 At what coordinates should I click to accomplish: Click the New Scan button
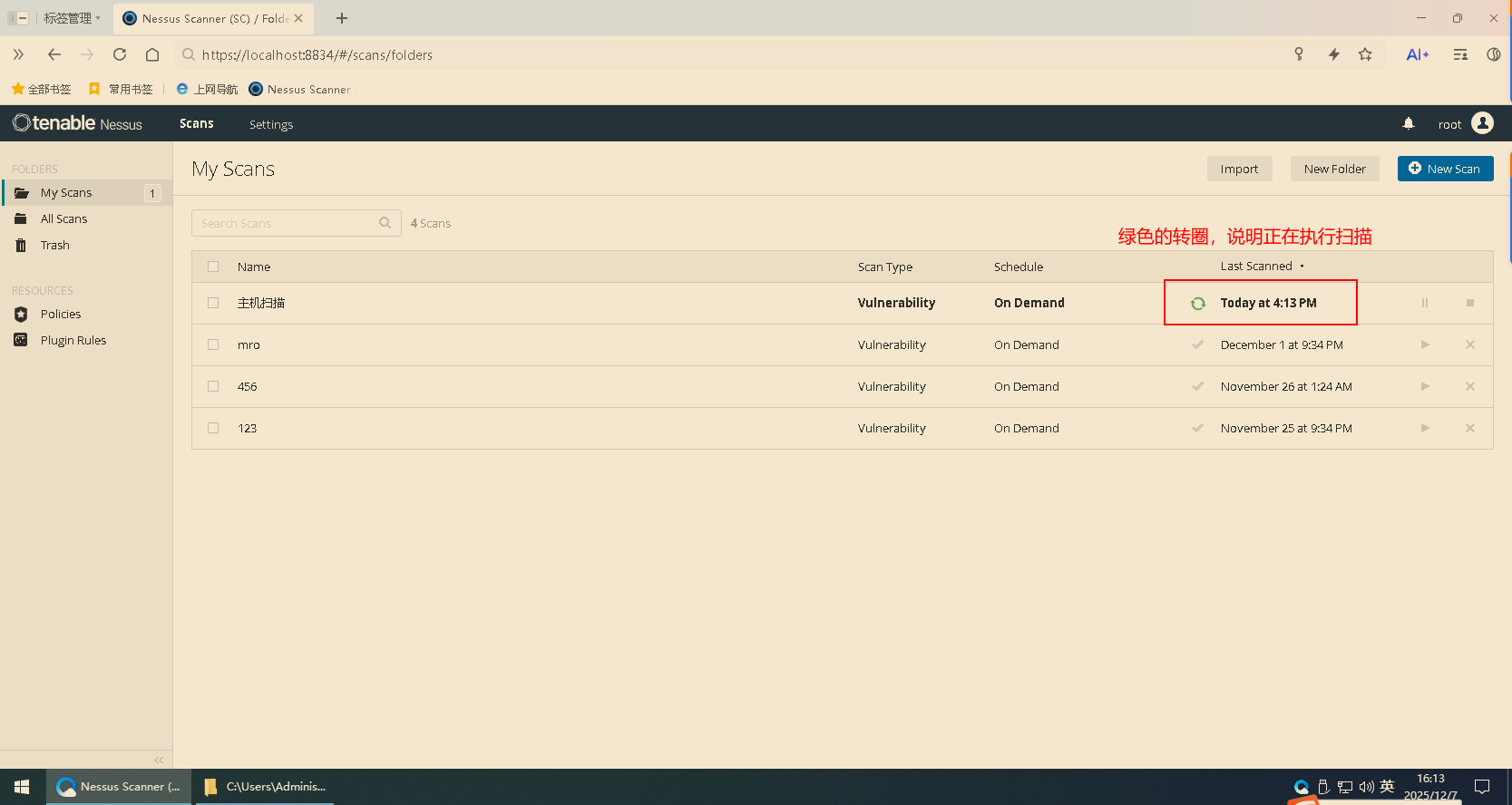point(1445,169)
